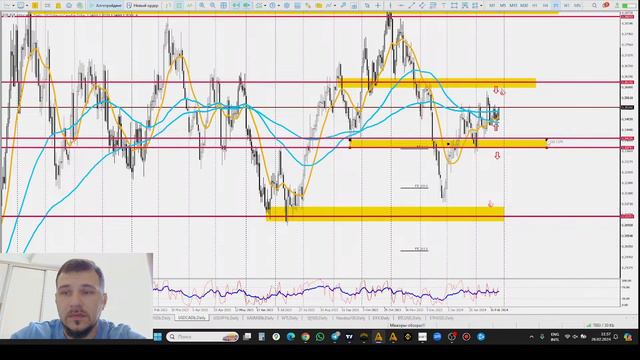Click the RSI indicator subwindow
Screen dimensions: 640x360
(x=386, y=292)
